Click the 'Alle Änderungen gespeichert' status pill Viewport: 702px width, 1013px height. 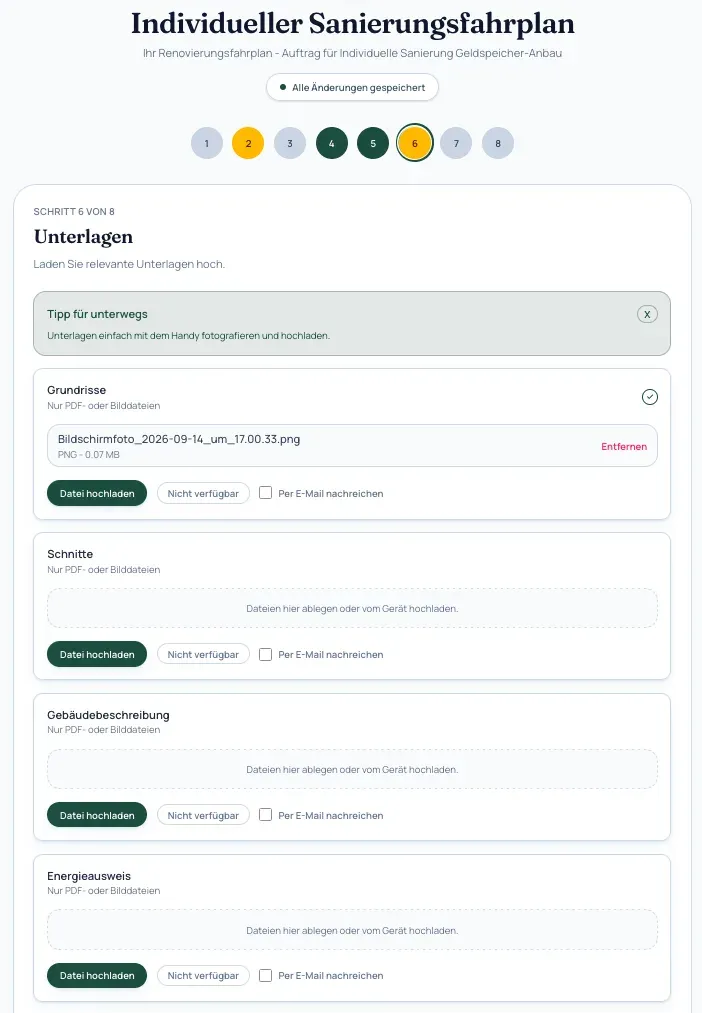(x=353, y=87)
